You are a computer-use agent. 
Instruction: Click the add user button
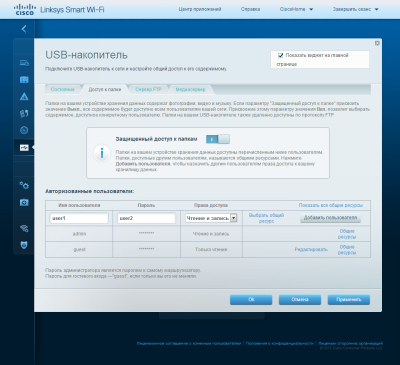pos(330,218)
